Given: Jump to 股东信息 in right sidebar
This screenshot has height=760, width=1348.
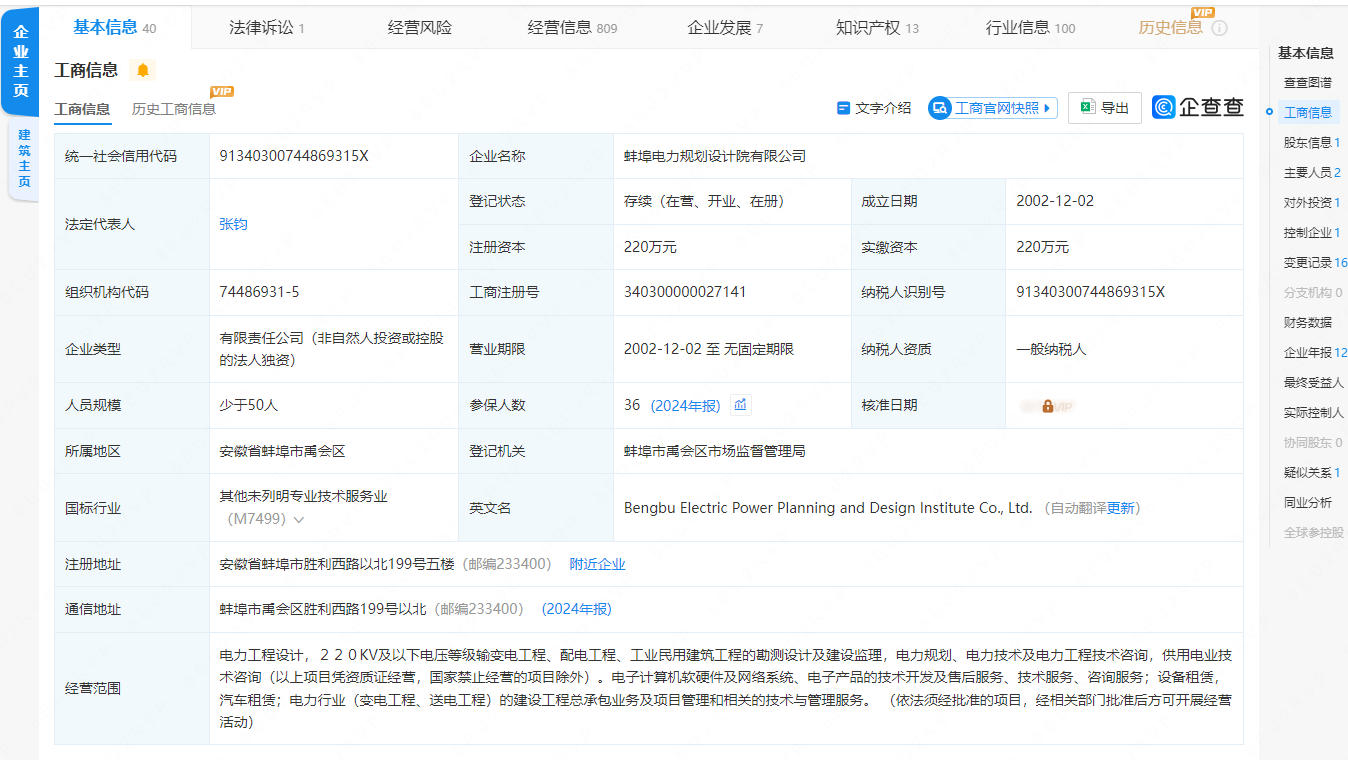Looking at the screenshot, I should 1308,143.
